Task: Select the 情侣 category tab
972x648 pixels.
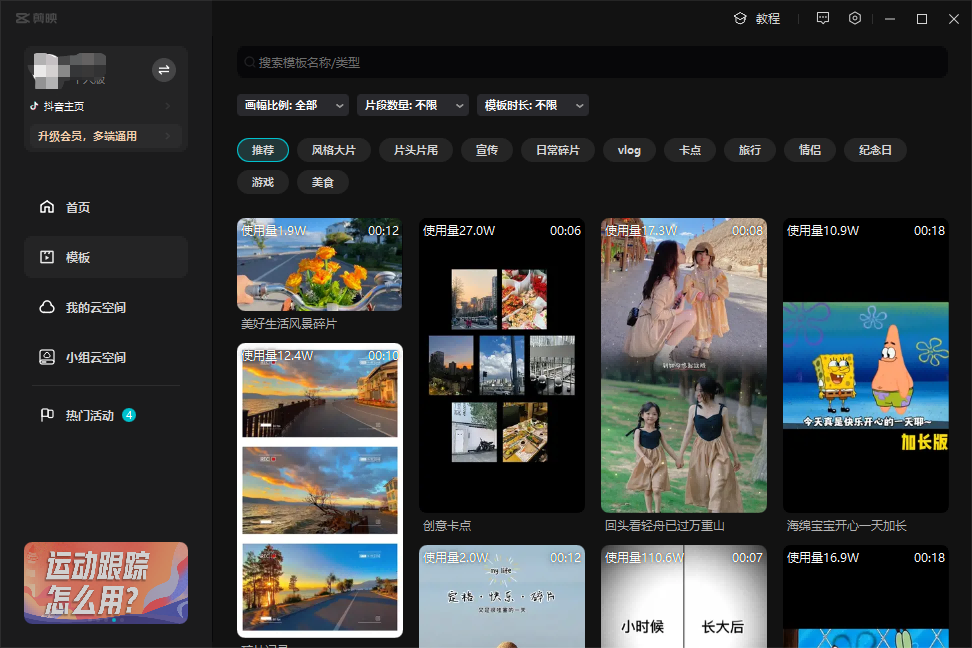Action: pos(810,150)
